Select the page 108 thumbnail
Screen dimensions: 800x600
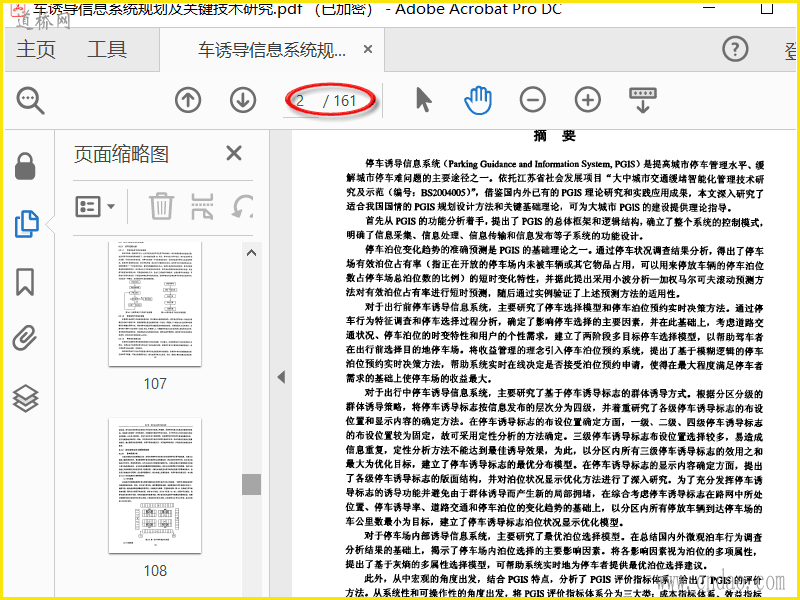(x=155, y=486)
